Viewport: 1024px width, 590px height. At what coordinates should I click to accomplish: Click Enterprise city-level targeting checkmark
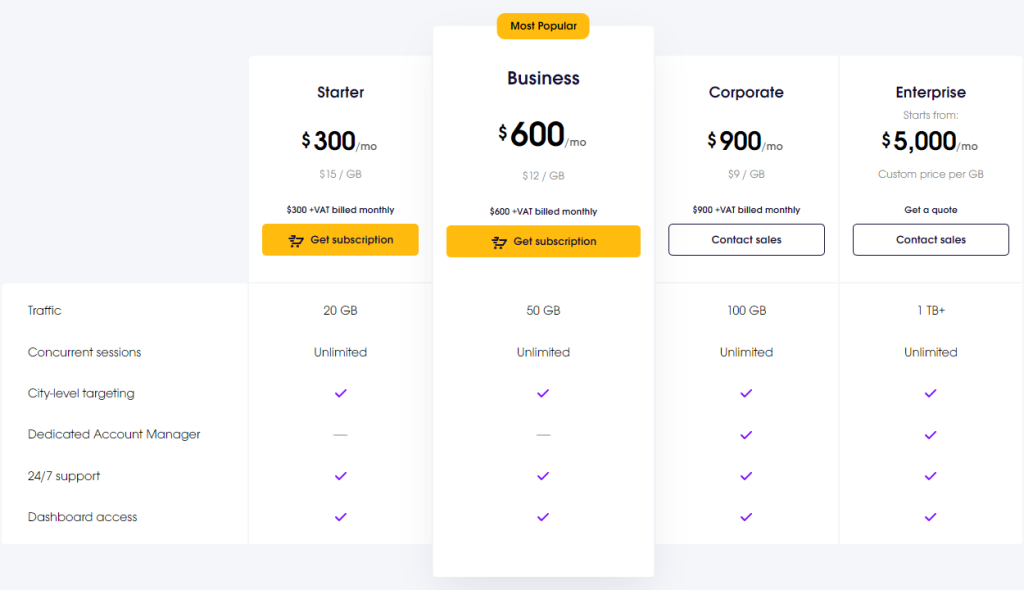pos(930,393)
